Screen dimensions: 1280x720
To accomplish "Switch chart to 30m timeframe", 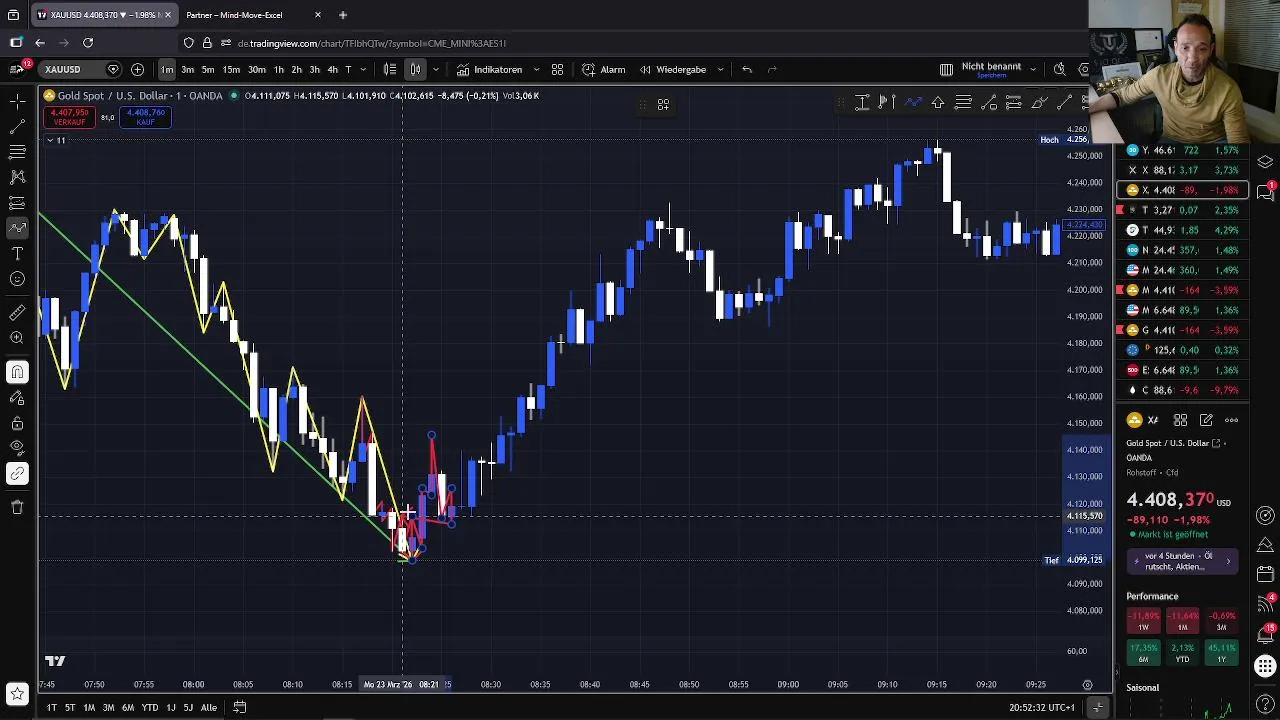I will tap(257, 69).
